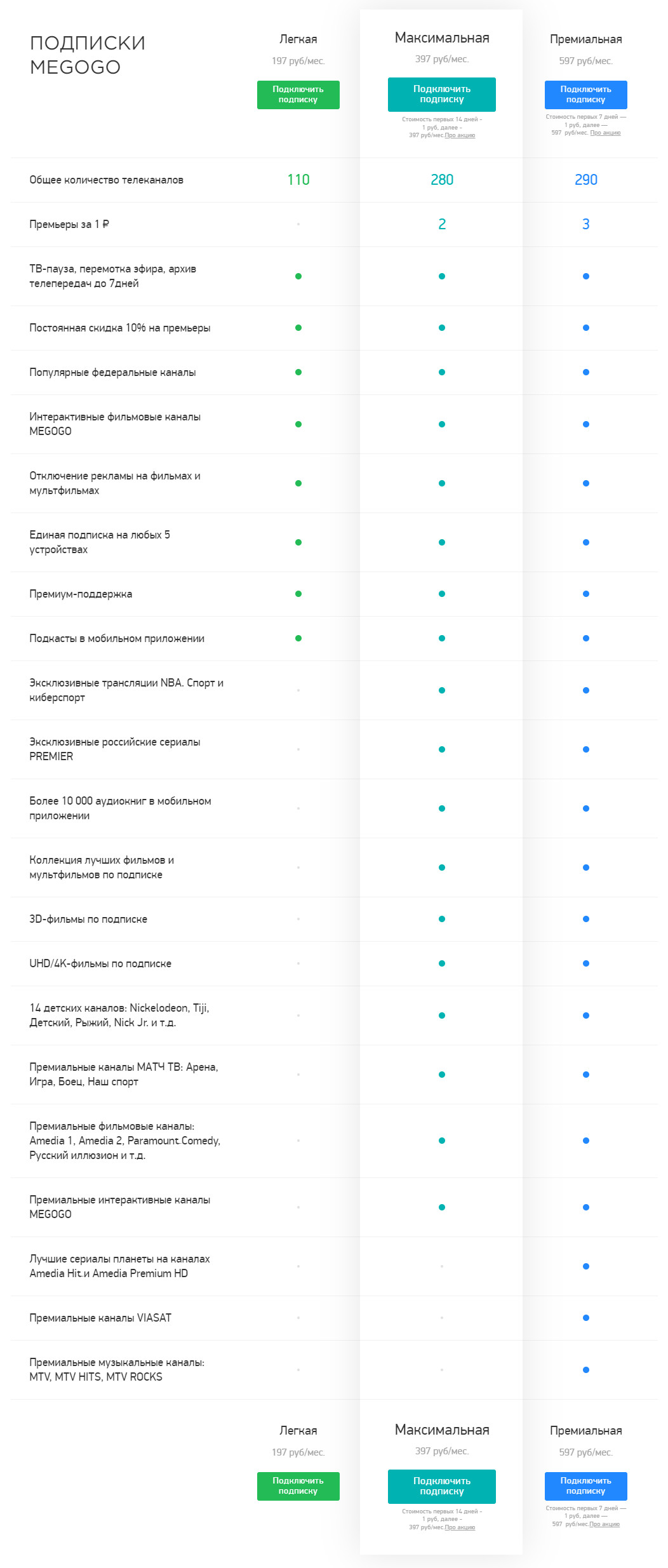The width and height of the screenshot is (668, 1568).
Task: Click the premieres number 2 under Максимальная
Action: pos(442,224)
